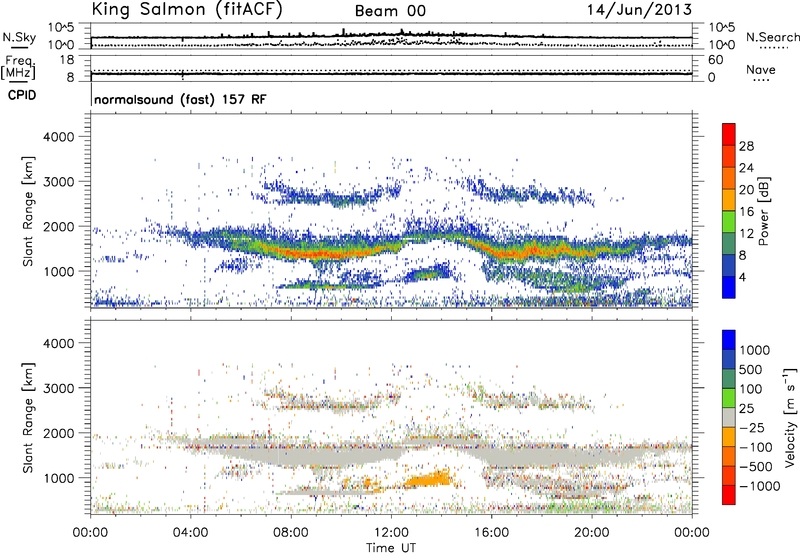800x554 pixels.
Task: Click '4000' range tick of power panel
Action: [59, 137]
